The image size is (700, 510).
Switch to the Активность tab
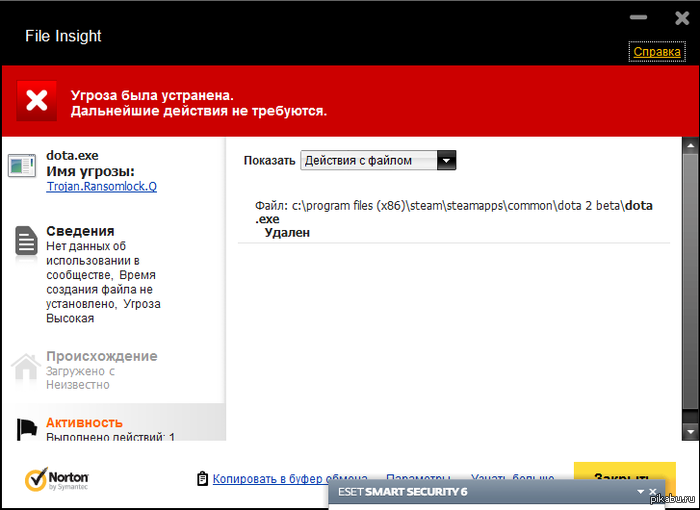[x=84, y=422]
